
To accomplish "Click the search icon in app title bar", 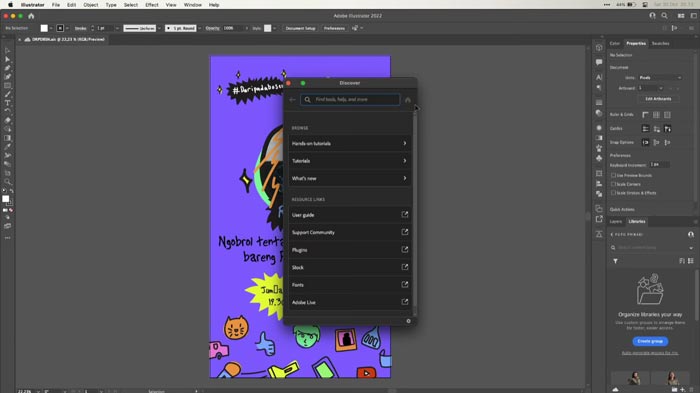I will tap(664, 16).
